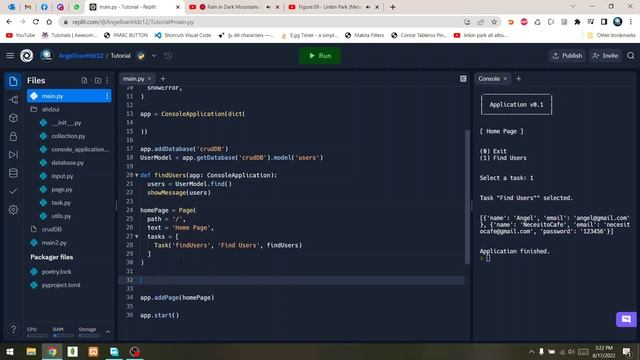This screenshot has width=640, height=360.
Task: Open Chrome from the taskbar
Action: [x=52, y=351]
